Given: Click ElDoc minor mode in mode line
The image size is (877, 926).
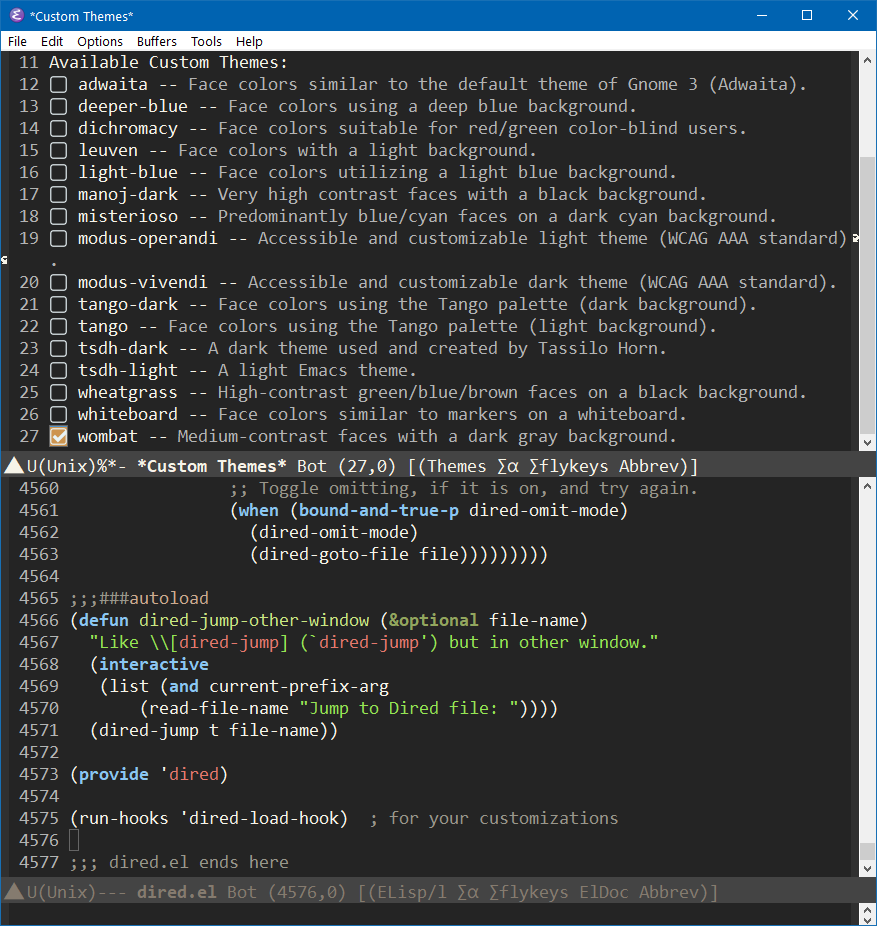Looking at the screenshot, I should [604, 892].
